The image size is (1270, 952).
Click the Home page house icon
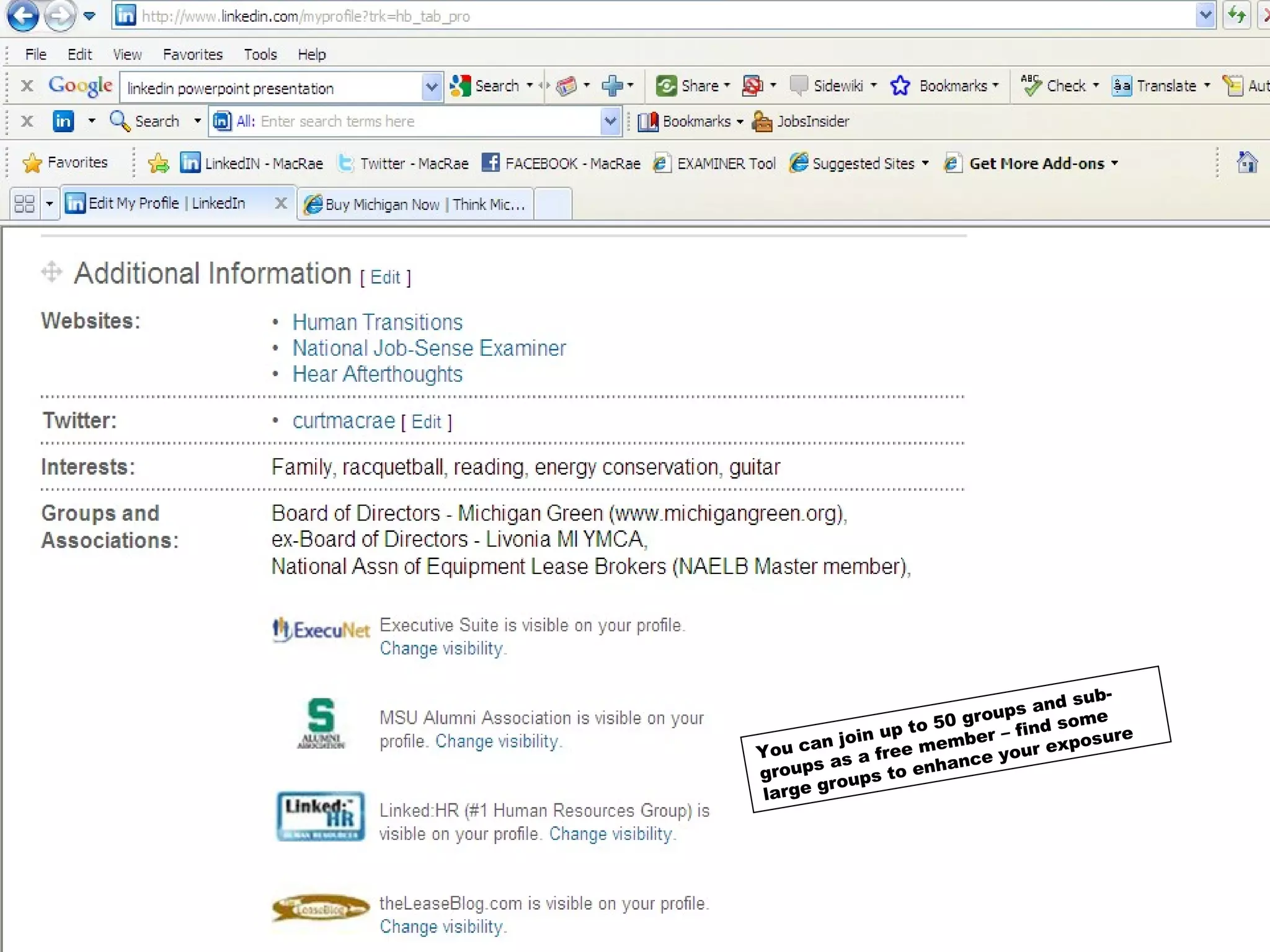(1246, 162)
